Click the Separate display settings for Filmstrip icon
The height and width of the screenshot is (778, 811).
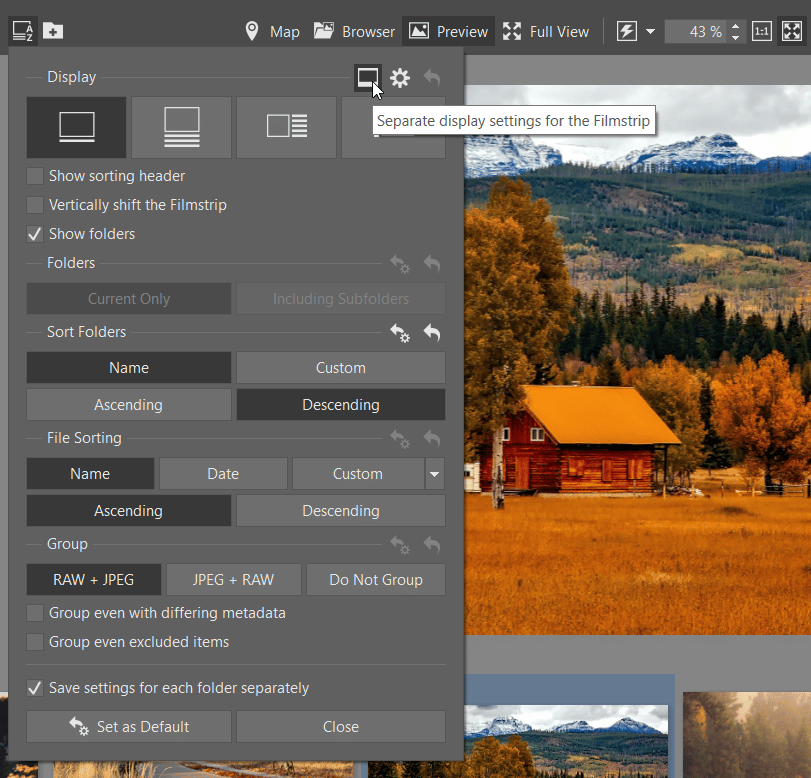pyautogui.click(x=368, y=78)
